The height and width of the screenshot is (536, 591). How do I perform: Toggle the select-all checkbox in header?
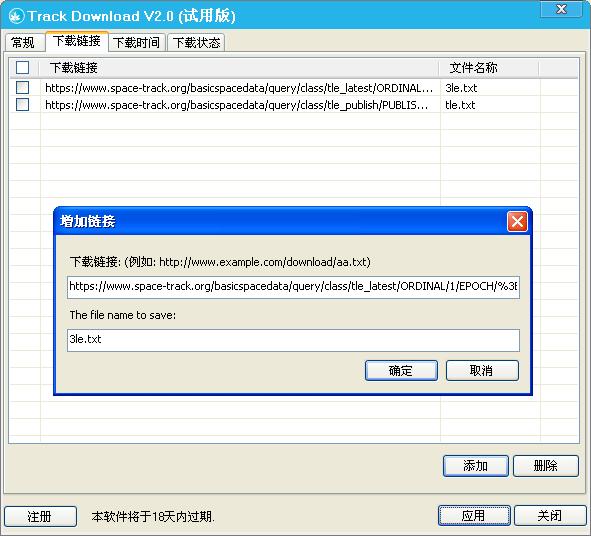pos(23,67)
